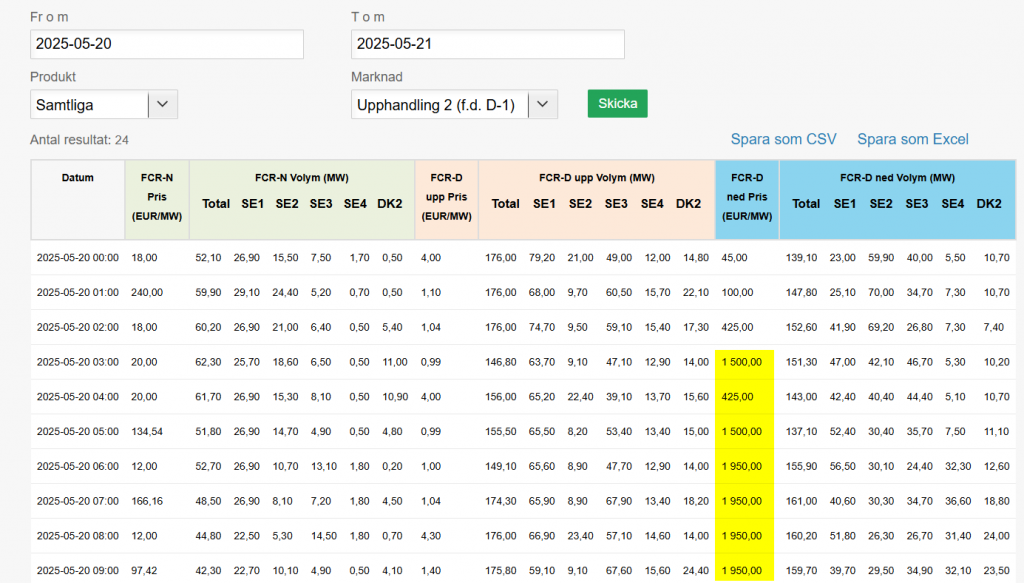Click the Spara som CSV link
Screen dimensions: 1024x583
tap(783, 139)
